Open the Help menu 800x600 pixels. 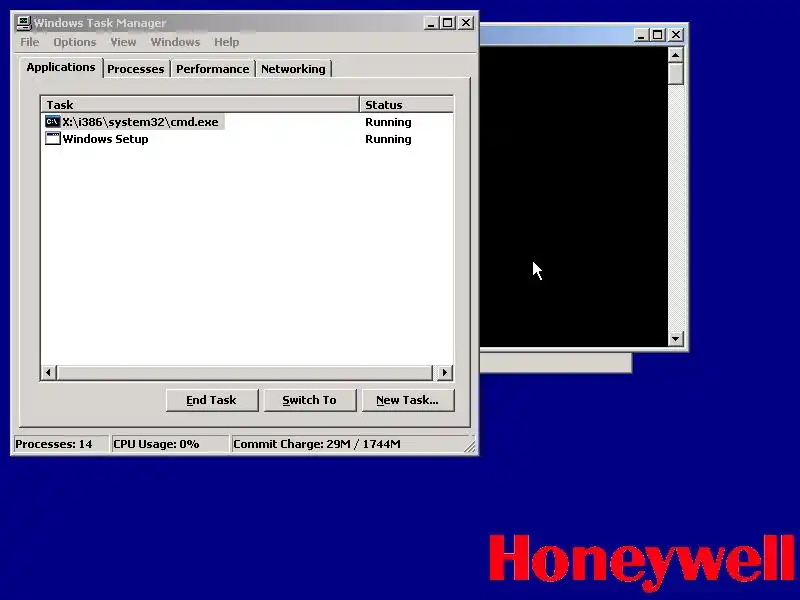pos(226,42)
